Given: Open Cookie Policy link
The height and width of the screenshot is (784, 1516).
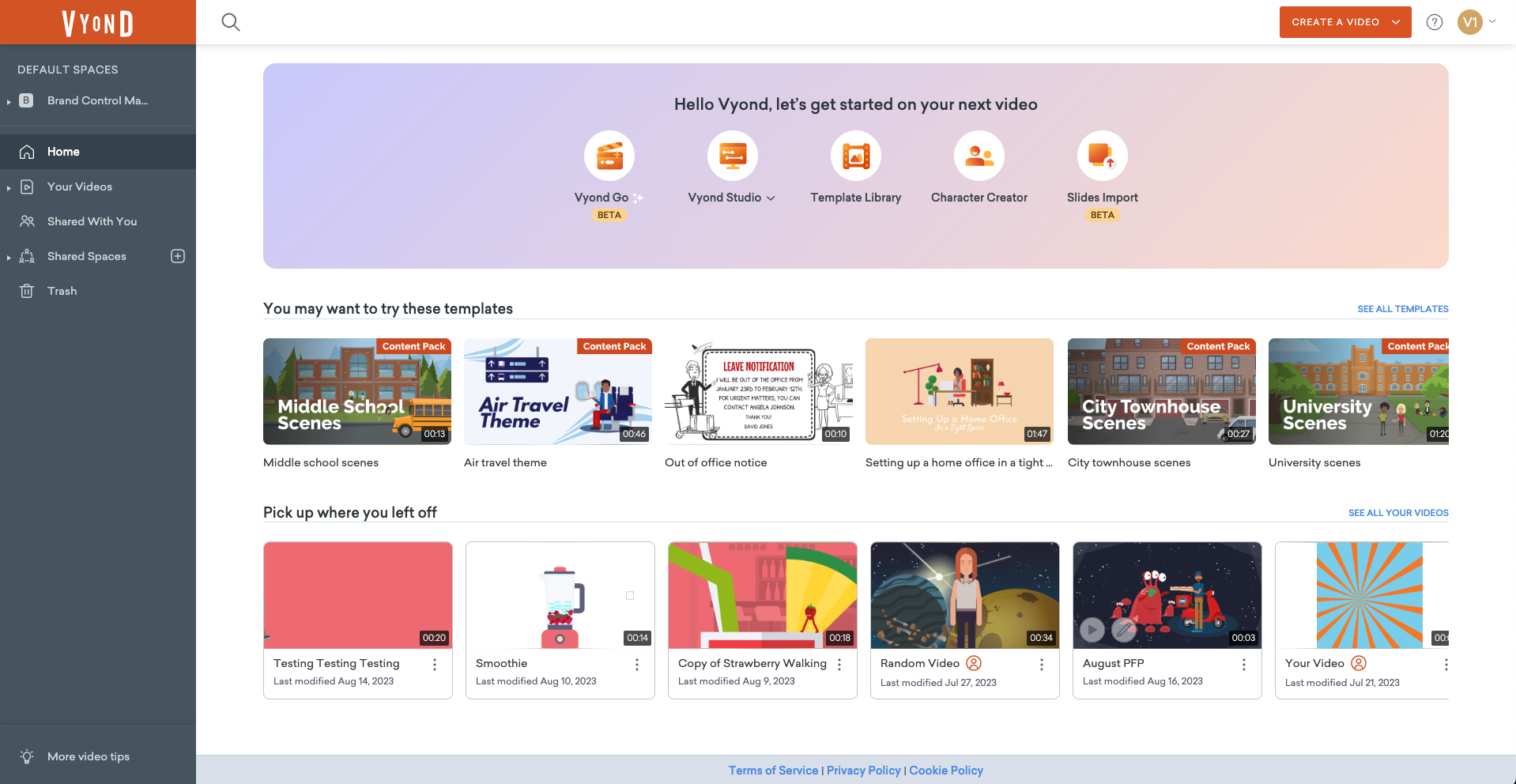Looking at the screenshot, I should pos(946,771).
